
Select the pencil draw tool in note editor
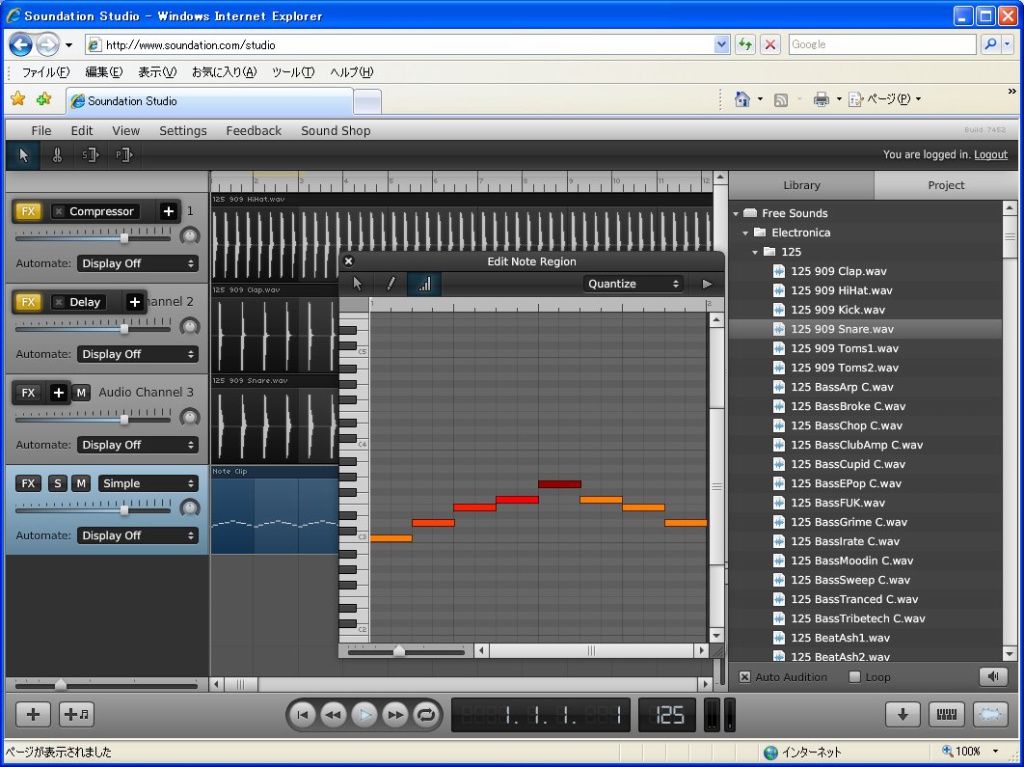391,284
